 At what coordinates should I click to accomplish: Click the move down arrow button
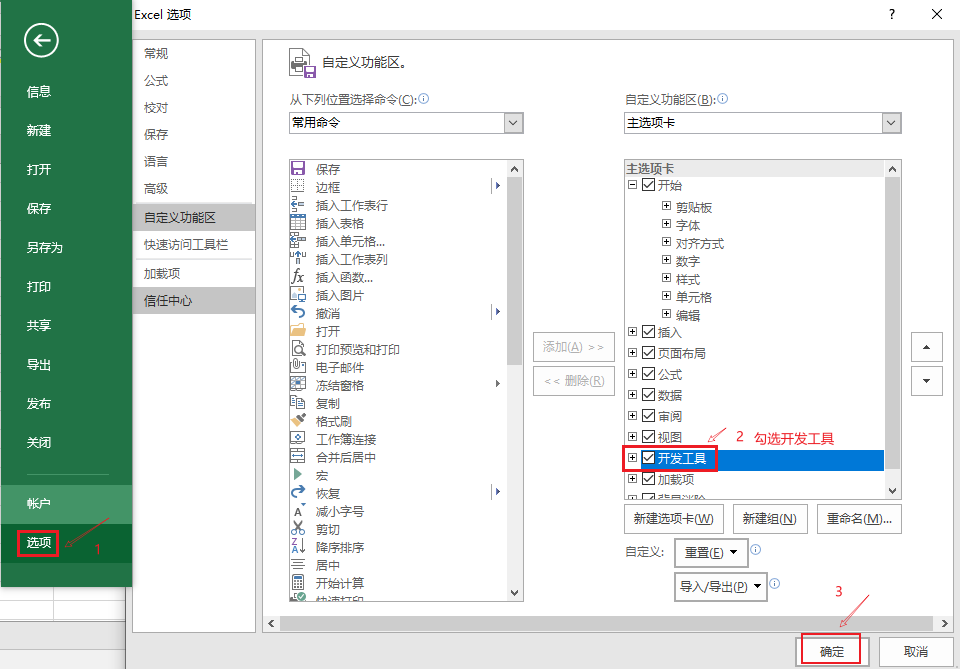click(926, 381)
